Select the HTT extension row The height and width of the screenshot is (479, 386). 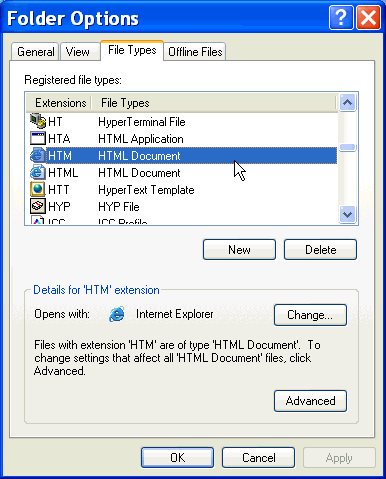pyautogui.click(x=183, y=190)
